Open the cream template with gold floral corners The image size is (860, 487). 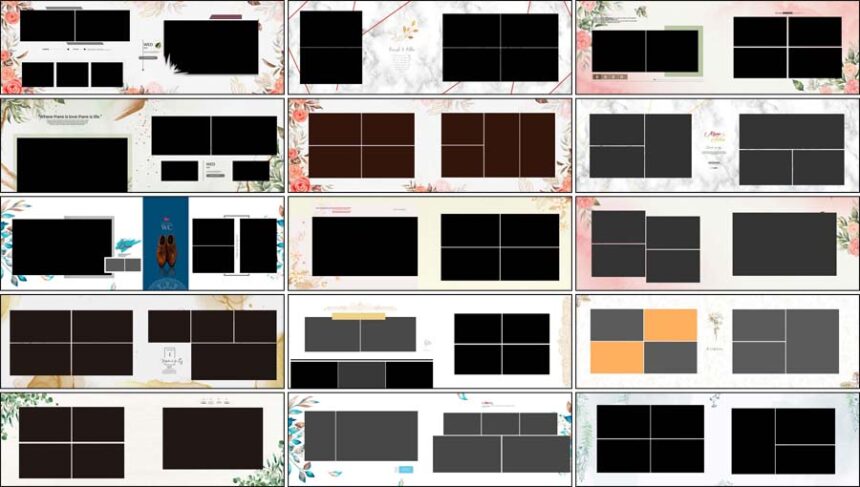click(430, 244)
